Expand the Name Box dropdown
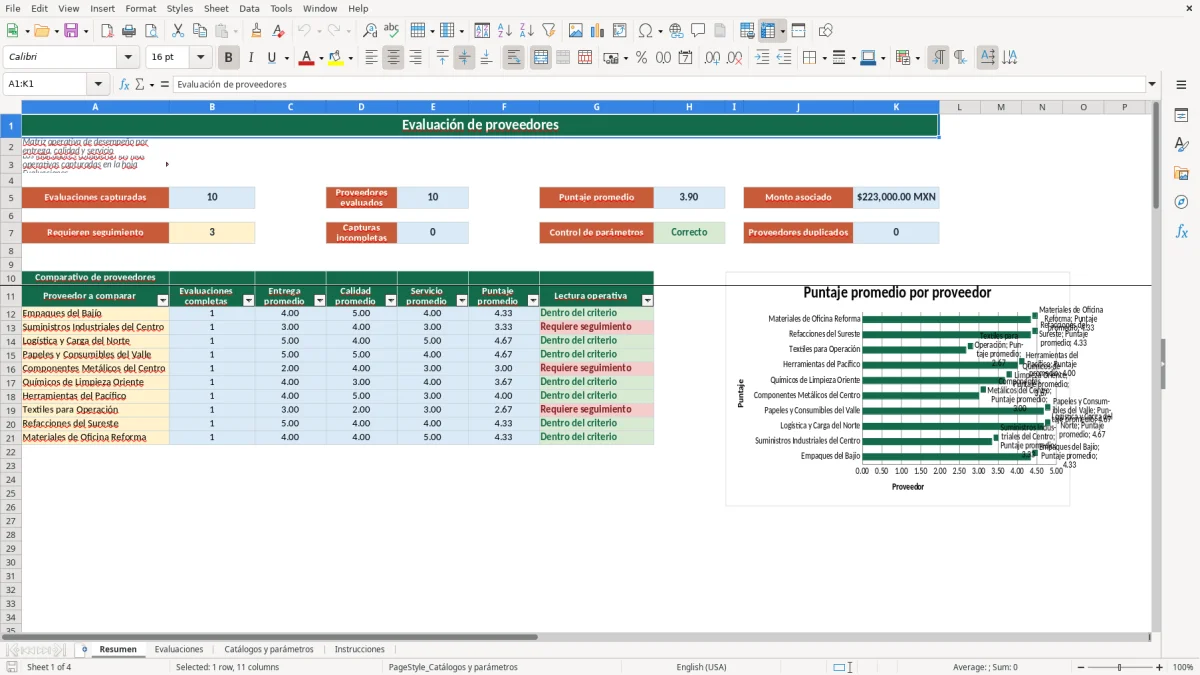Screen dimensions: 1200x675 pyautogui.click(x=98, y=85)
